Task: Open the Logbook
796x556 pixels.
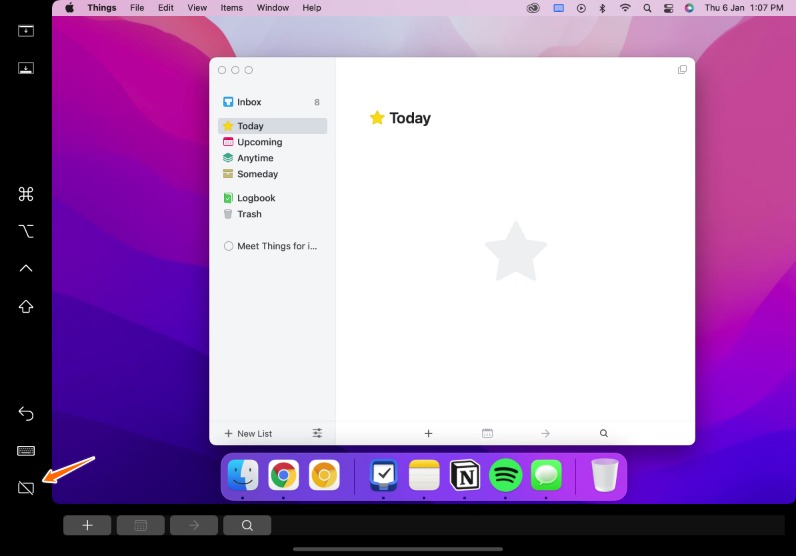Action: click(x=272, y=198)
